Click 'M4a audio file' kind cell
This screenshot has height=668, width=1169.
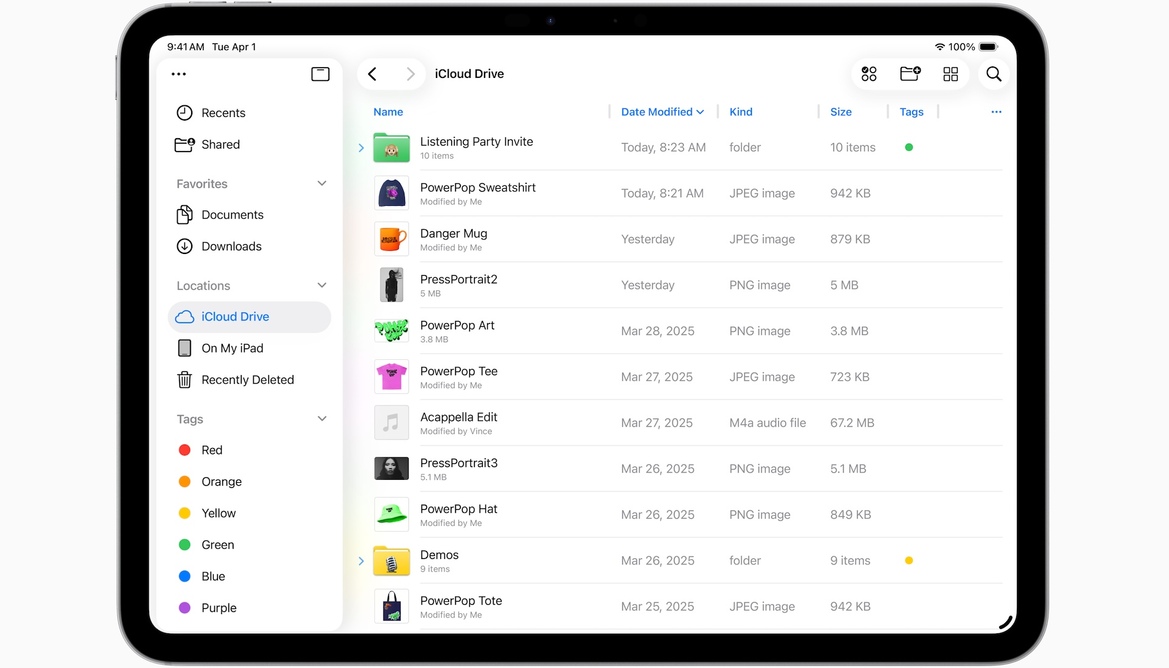(x=768, y=423)
